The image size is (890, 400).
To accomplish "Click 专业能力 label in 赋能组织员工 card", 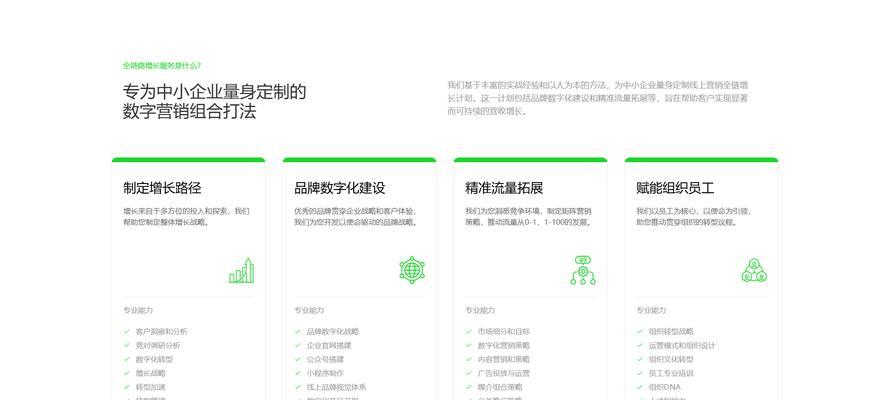I will click(x=651, y=310).
